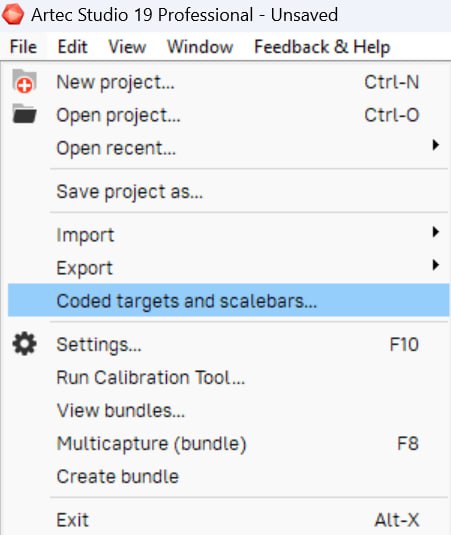The width and height of the screenshot is (451, 535).
Task: Select Coded targets and scalebars
Action: [229, 300]
